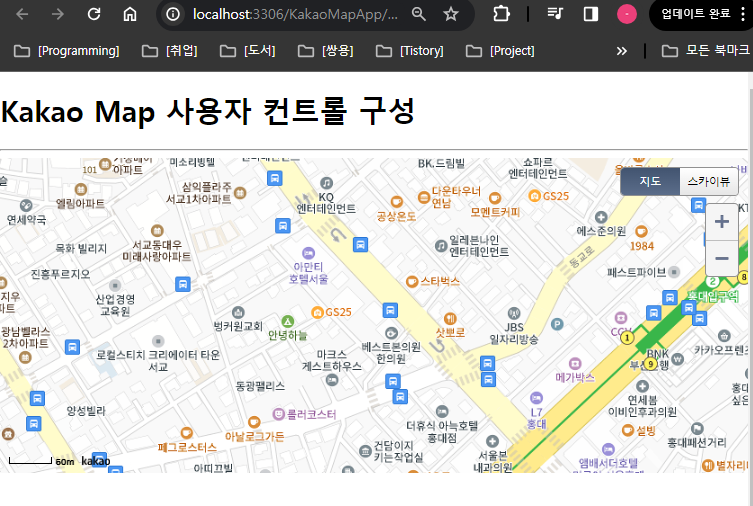Open the 모든 북마크 folder
This screenshot has height=506, width=753.
pyautogui.click(x=705, y=50)
